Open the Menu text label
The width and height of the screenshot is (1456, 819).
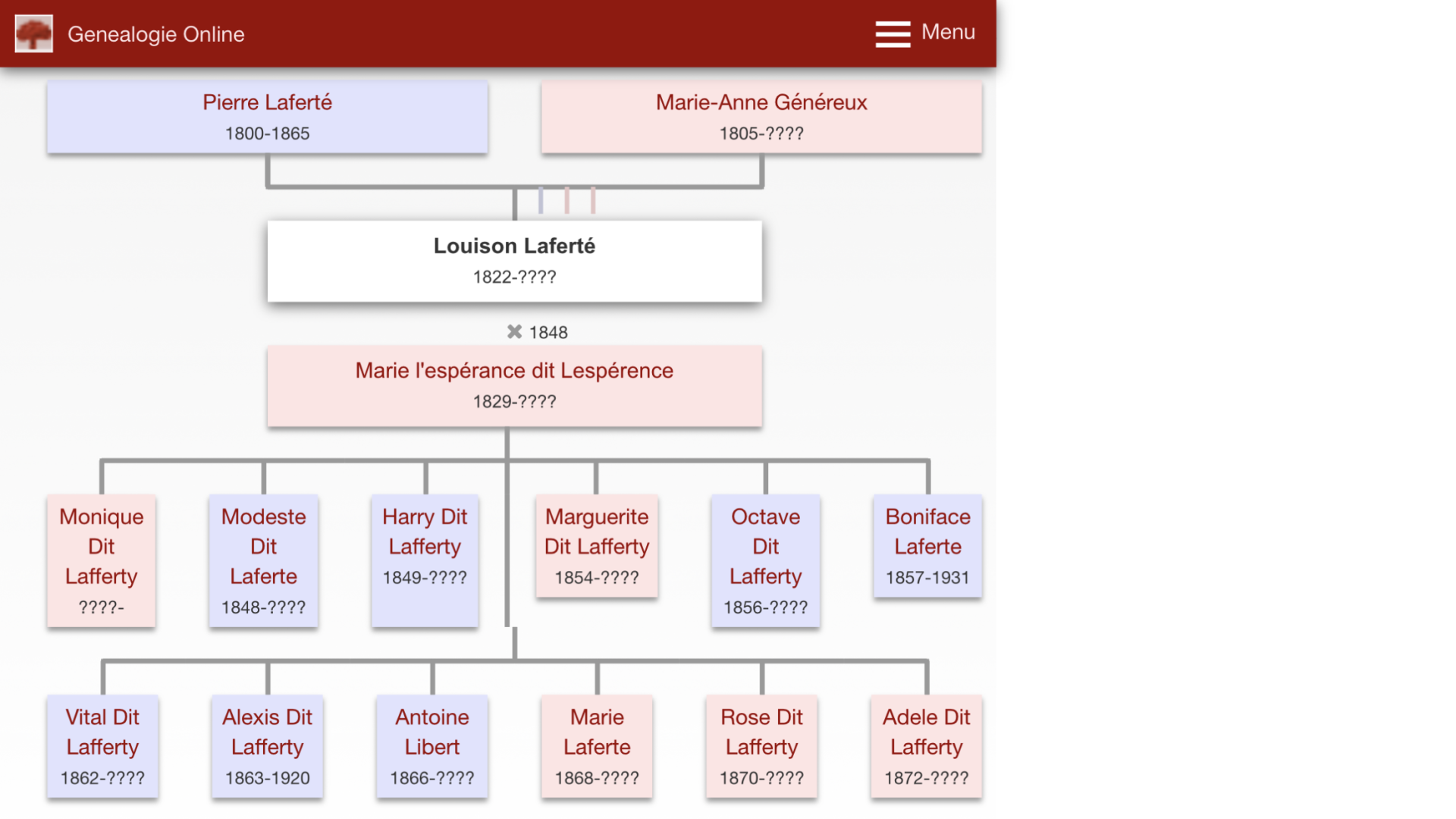947,33
